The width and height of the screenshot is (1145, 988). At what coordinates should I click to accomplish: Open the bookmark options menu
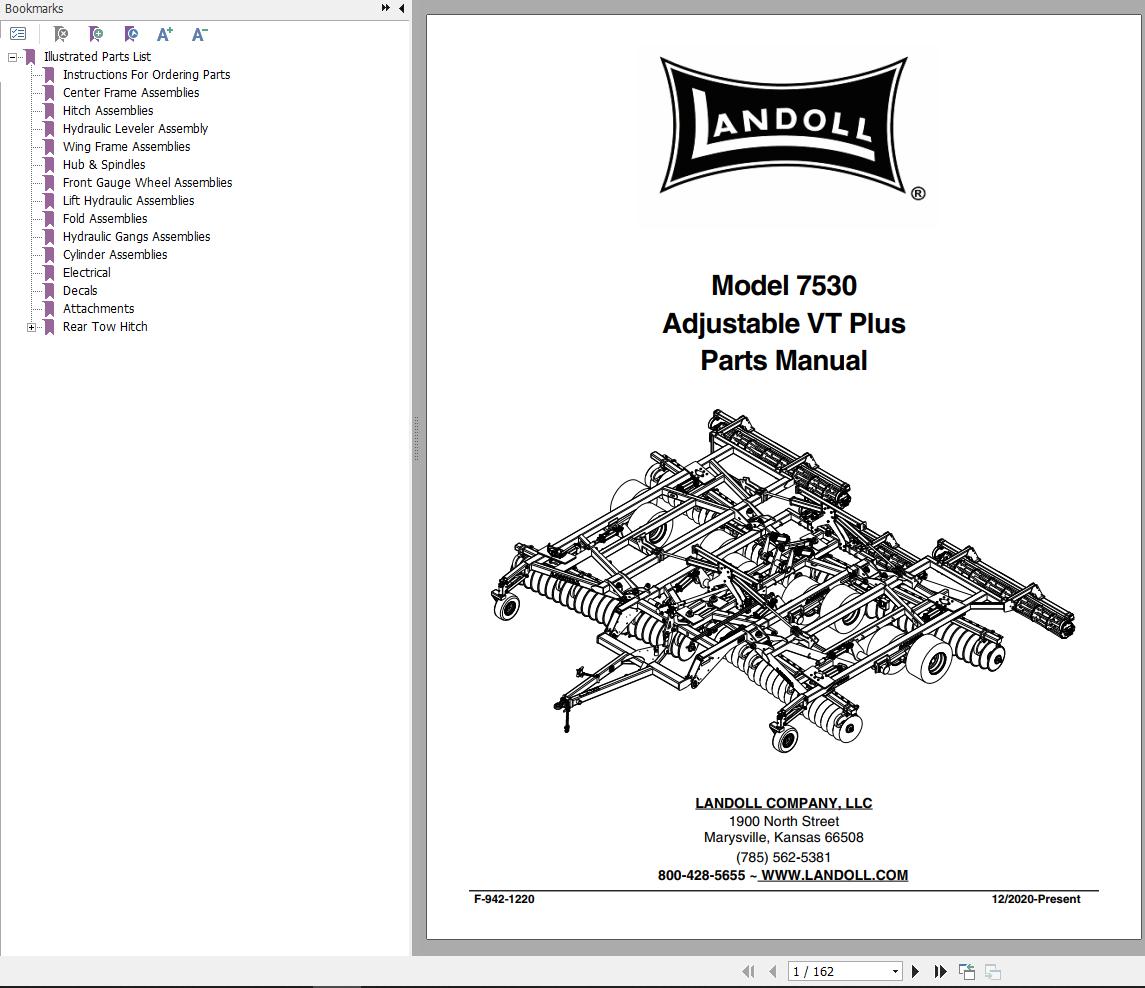point(18,33)
